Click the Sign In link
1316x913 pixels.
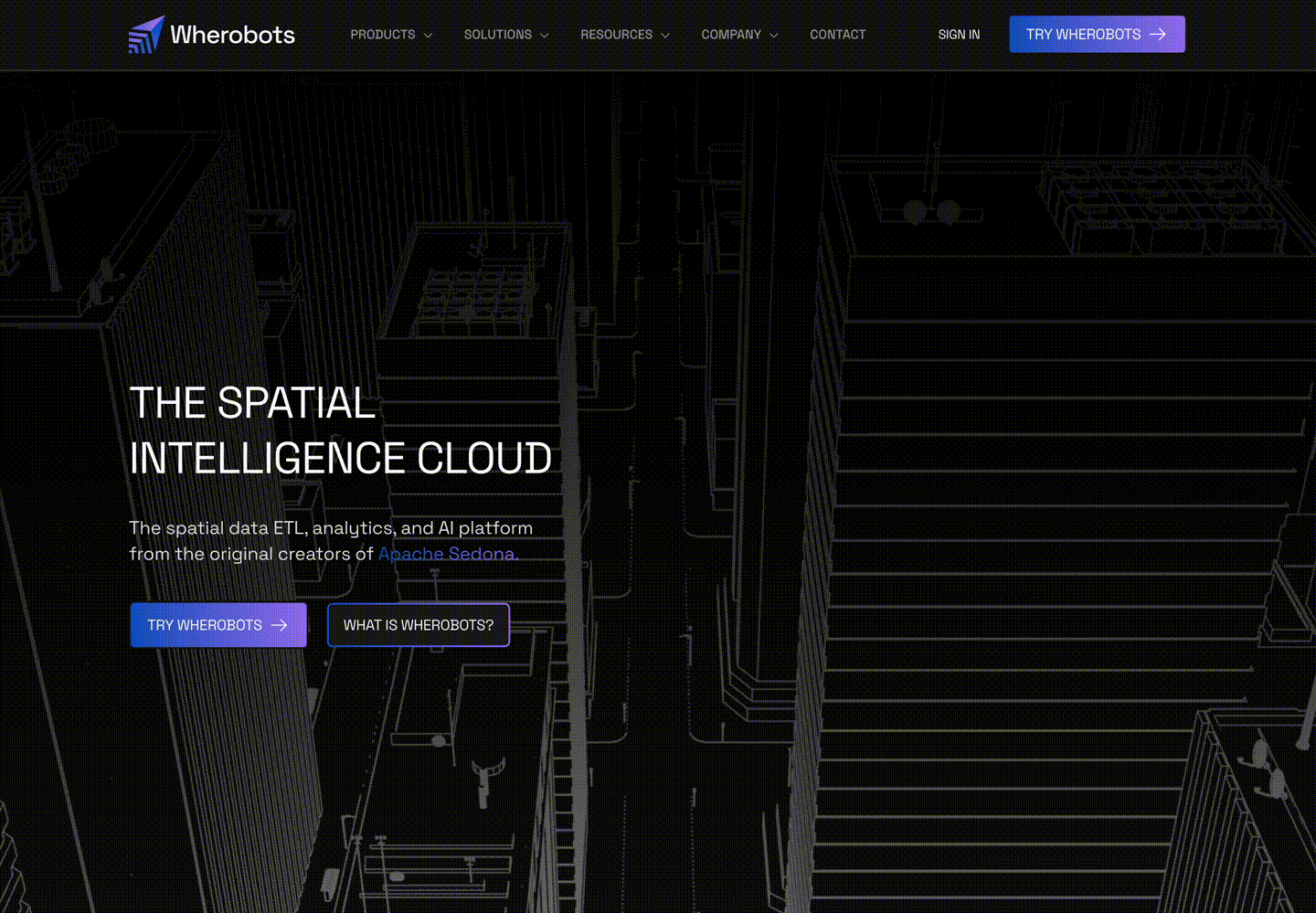[x=959, y=35]
